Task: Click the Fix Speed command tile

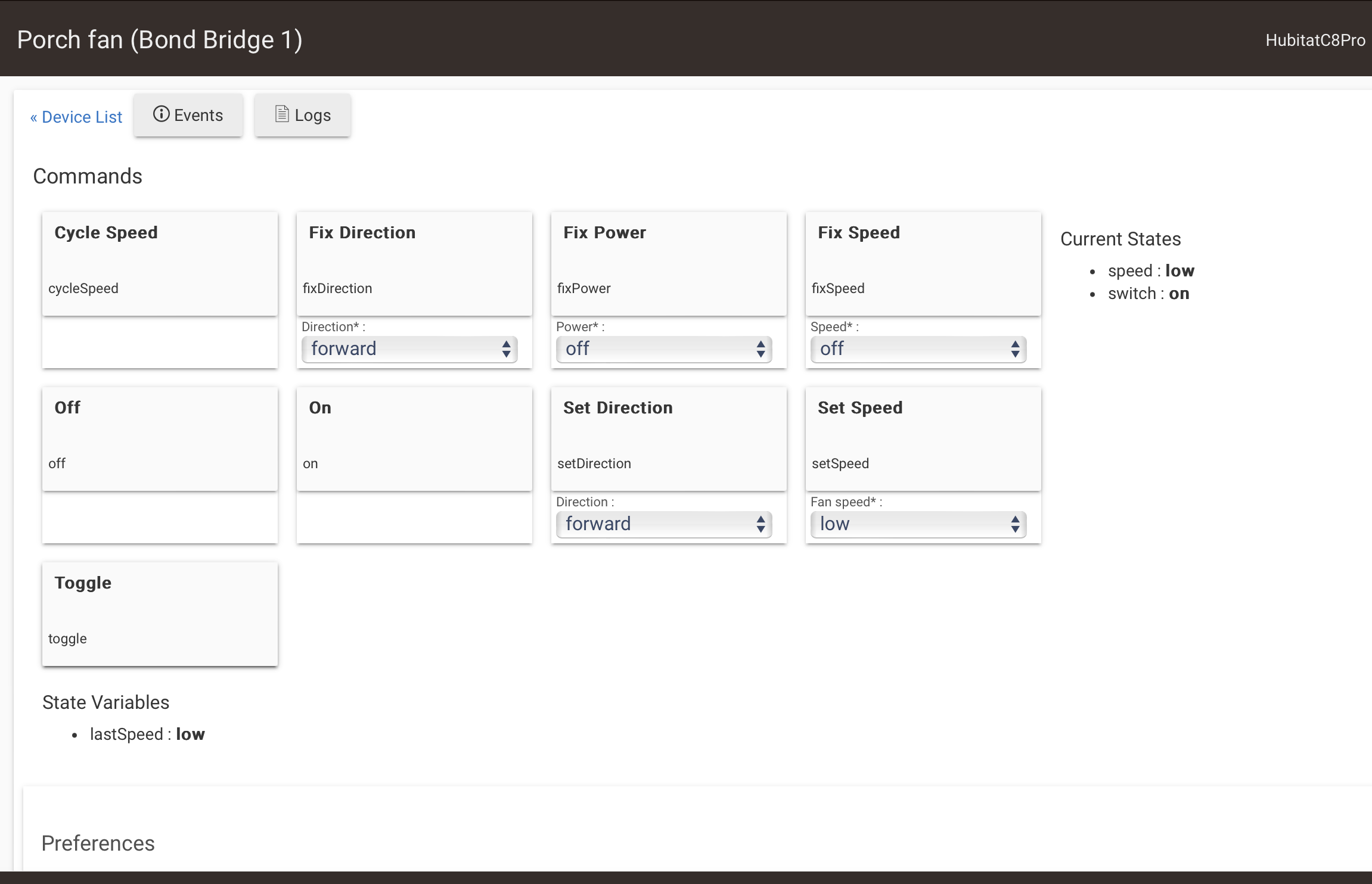Action: [923, 263]
